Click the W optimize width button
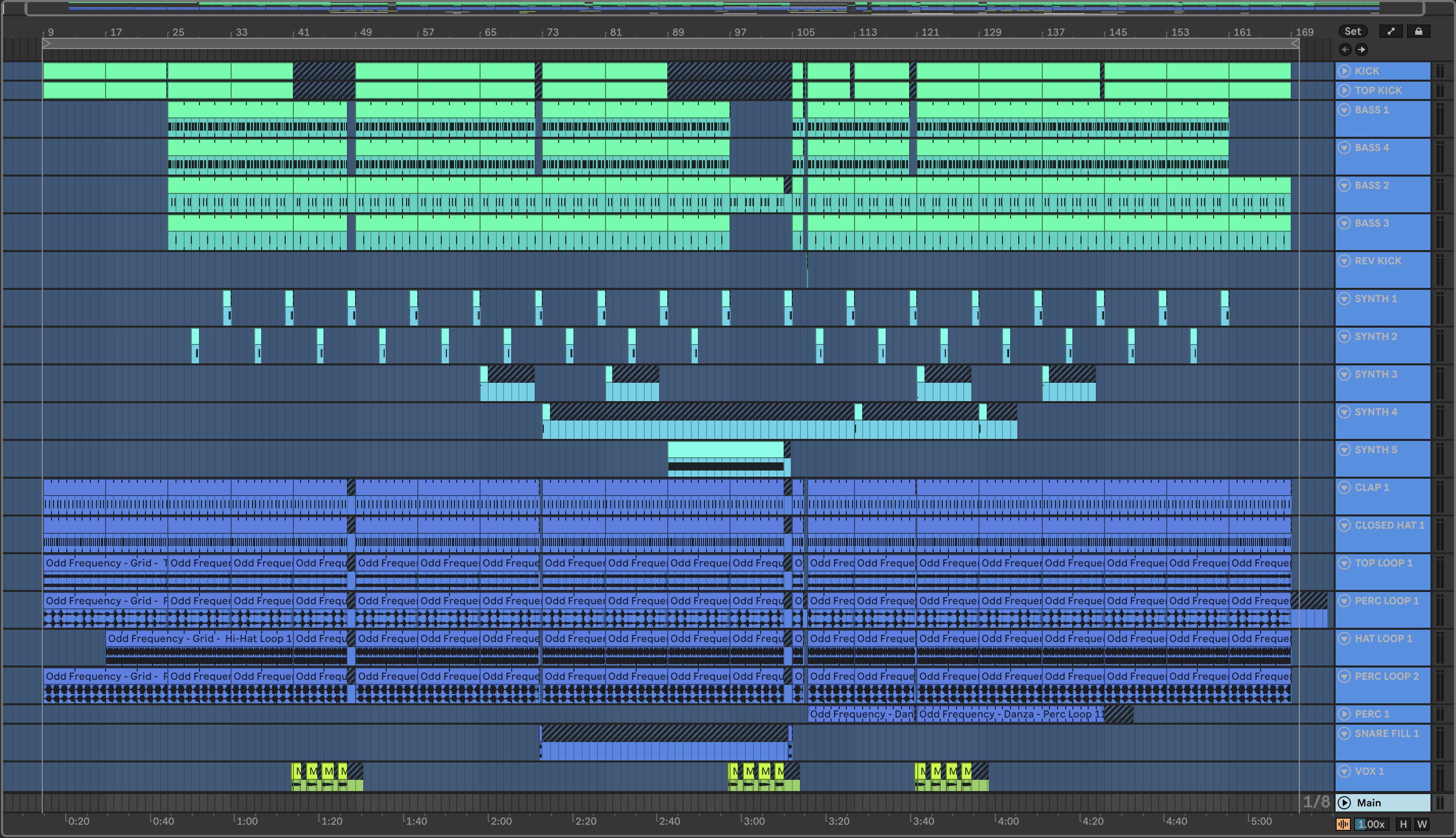Viewport: 1456px width, 838px height. (1422, 824)
